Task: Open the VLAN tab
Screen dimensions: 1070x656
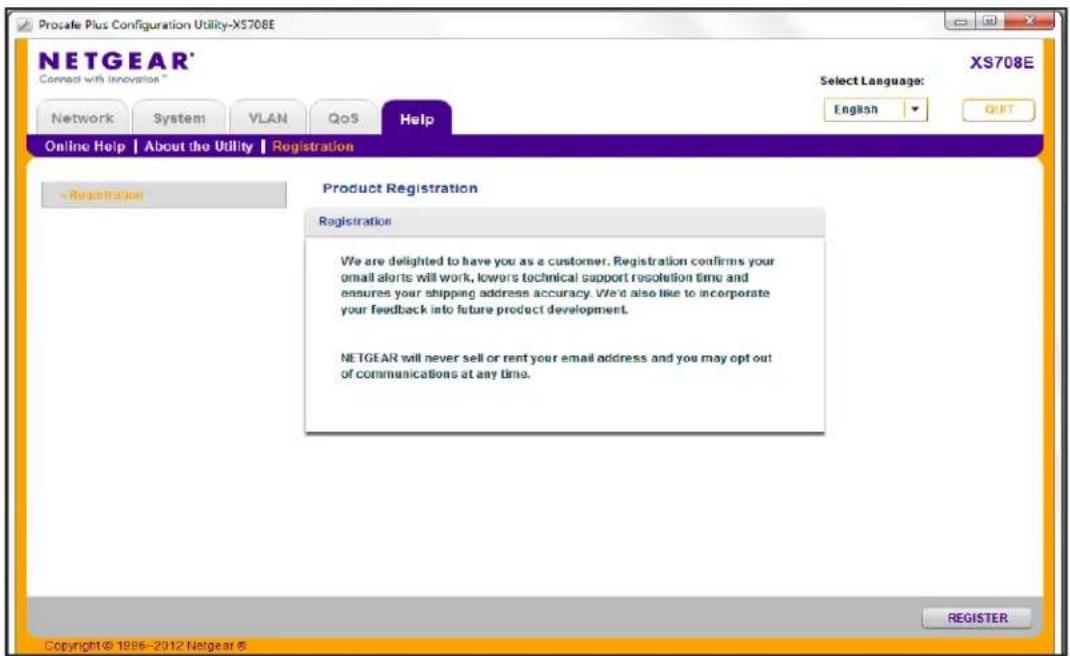Action: point(268,118)
